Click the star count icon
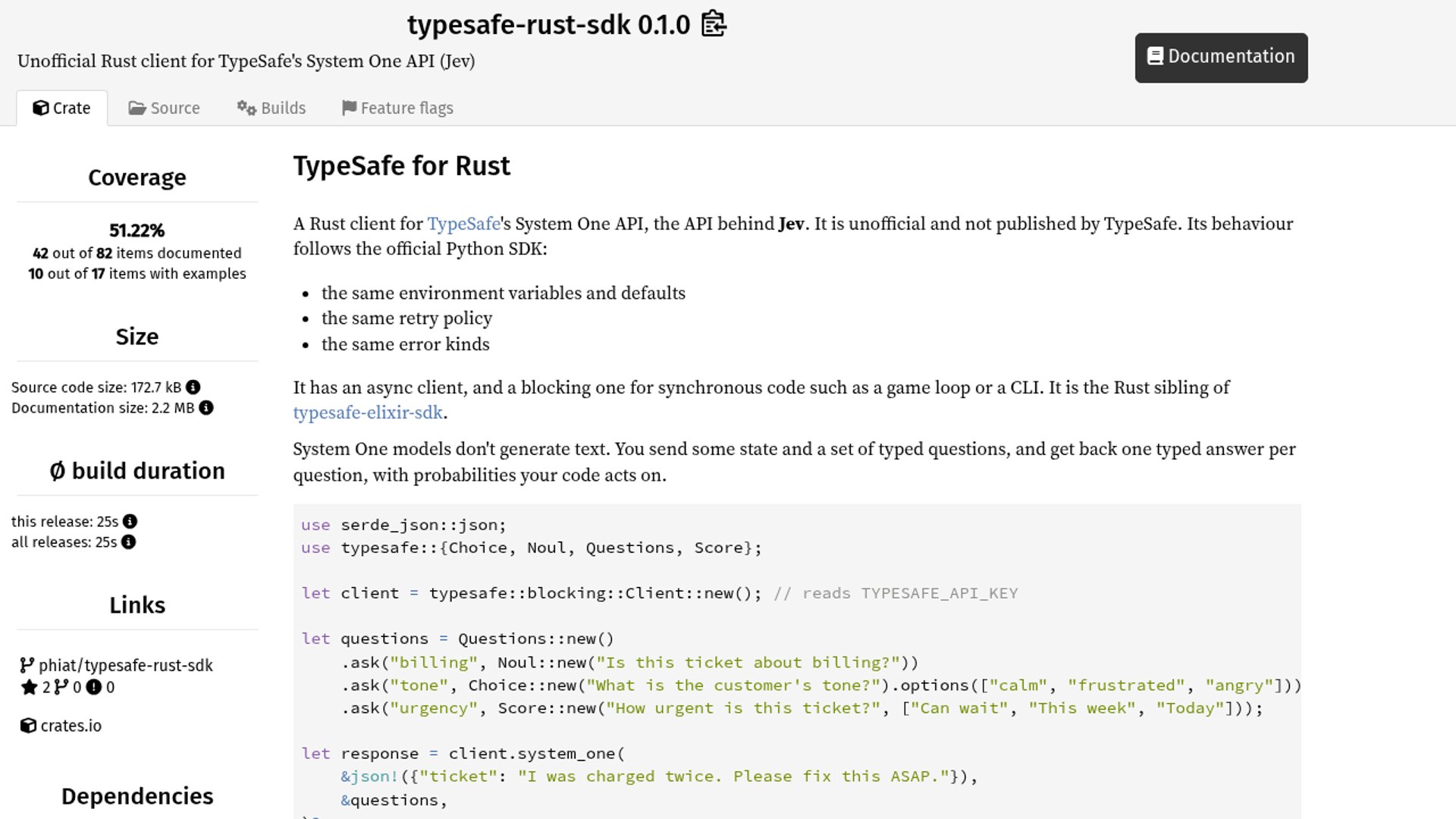The height and width of the screenshot is (819, 1456). (29, 688)
